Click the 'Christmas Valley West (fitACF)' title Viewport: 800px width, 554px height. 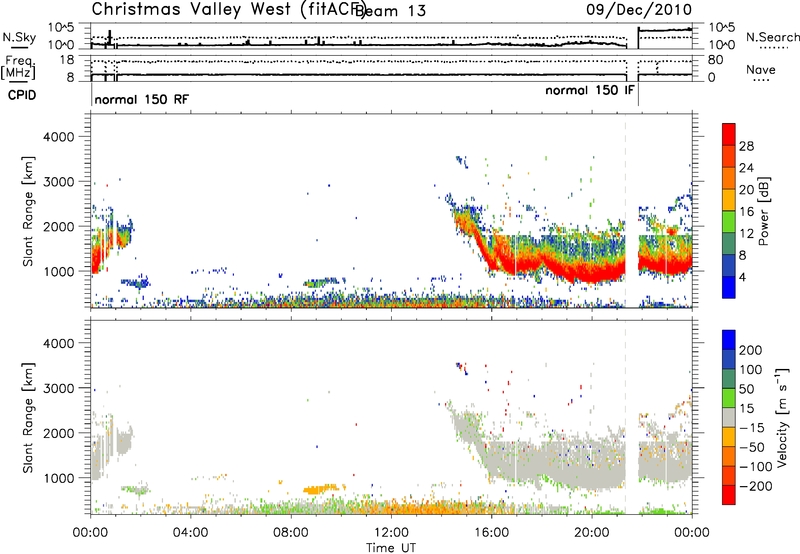point(228,10)
